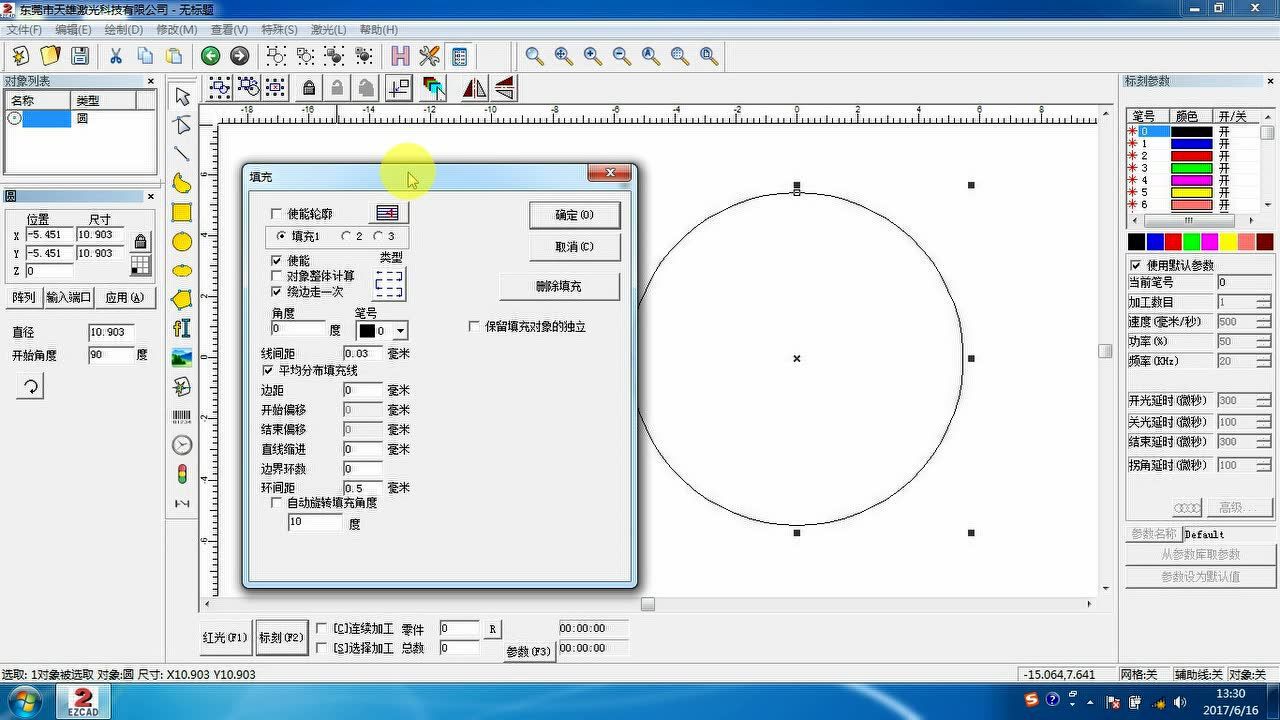Click the Cut scissors icon
The image size is (1280, 720).
point(116,56)
